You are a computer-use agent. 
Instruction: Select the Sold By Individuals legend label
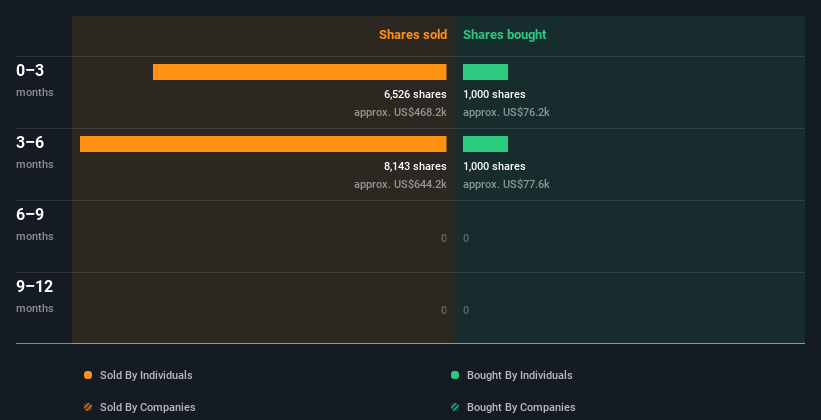pyautogui.click(x=146, y=375)
